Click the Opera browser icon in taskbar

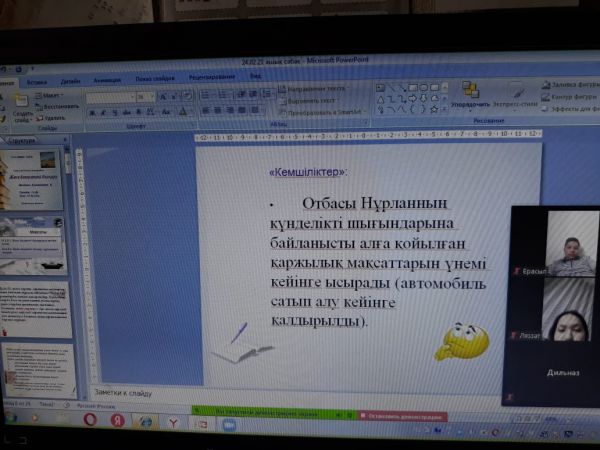tap(91, 420)
